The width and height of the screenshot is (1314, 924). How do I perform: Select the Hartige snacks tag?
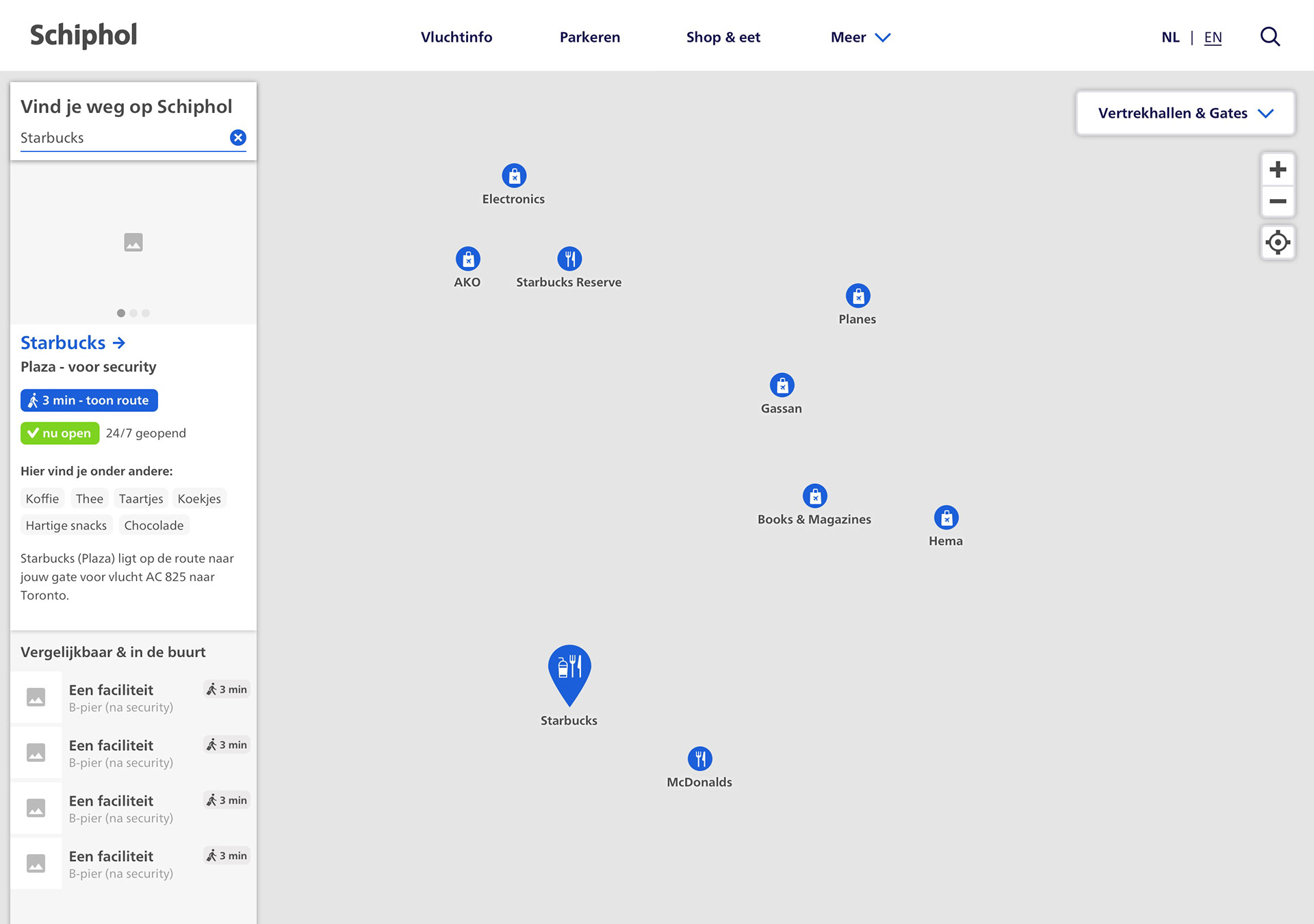click(x=66, y=526)
